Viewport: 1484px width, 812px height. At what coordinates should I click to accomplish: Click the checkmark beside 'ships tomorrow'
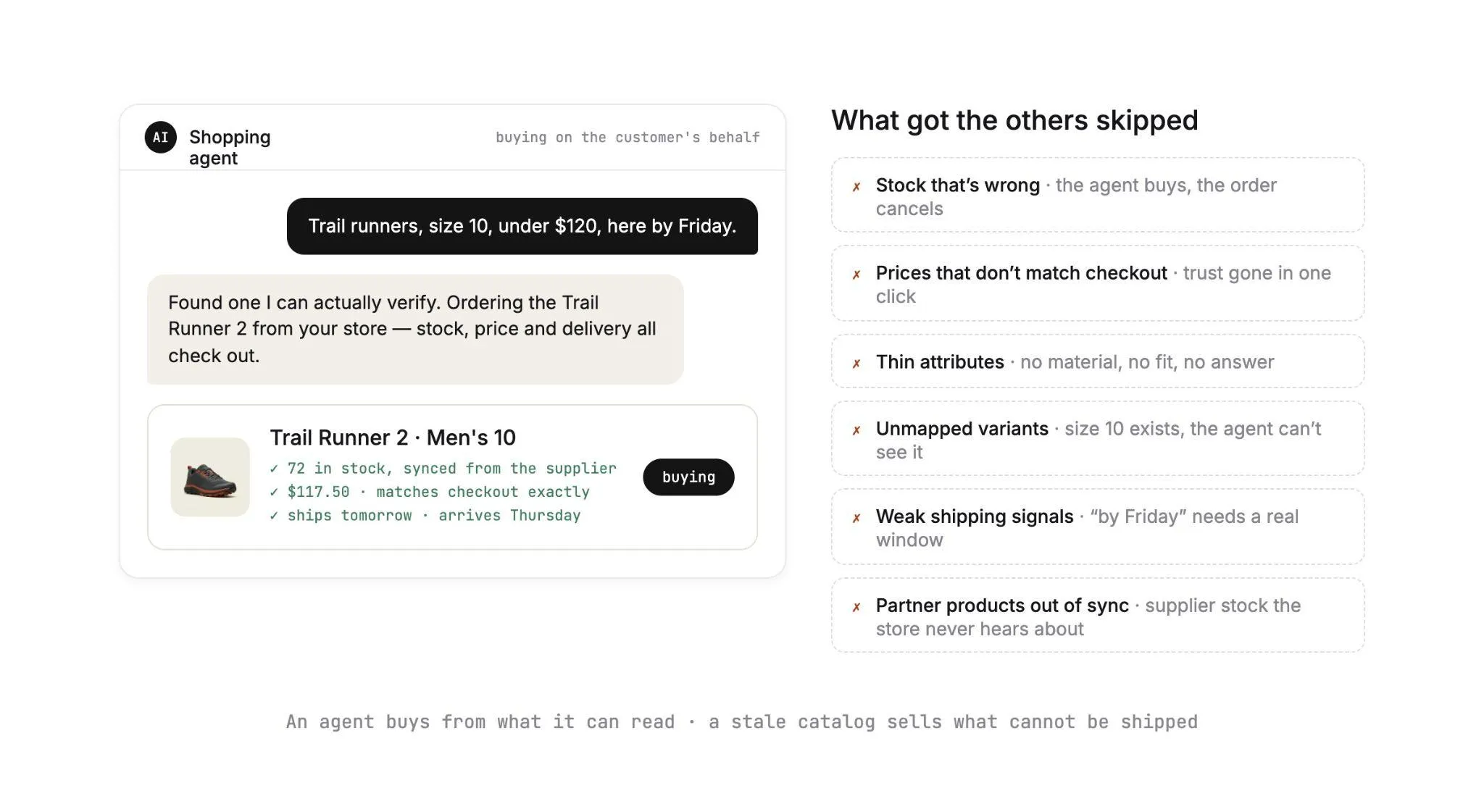(x=274, y=516)
